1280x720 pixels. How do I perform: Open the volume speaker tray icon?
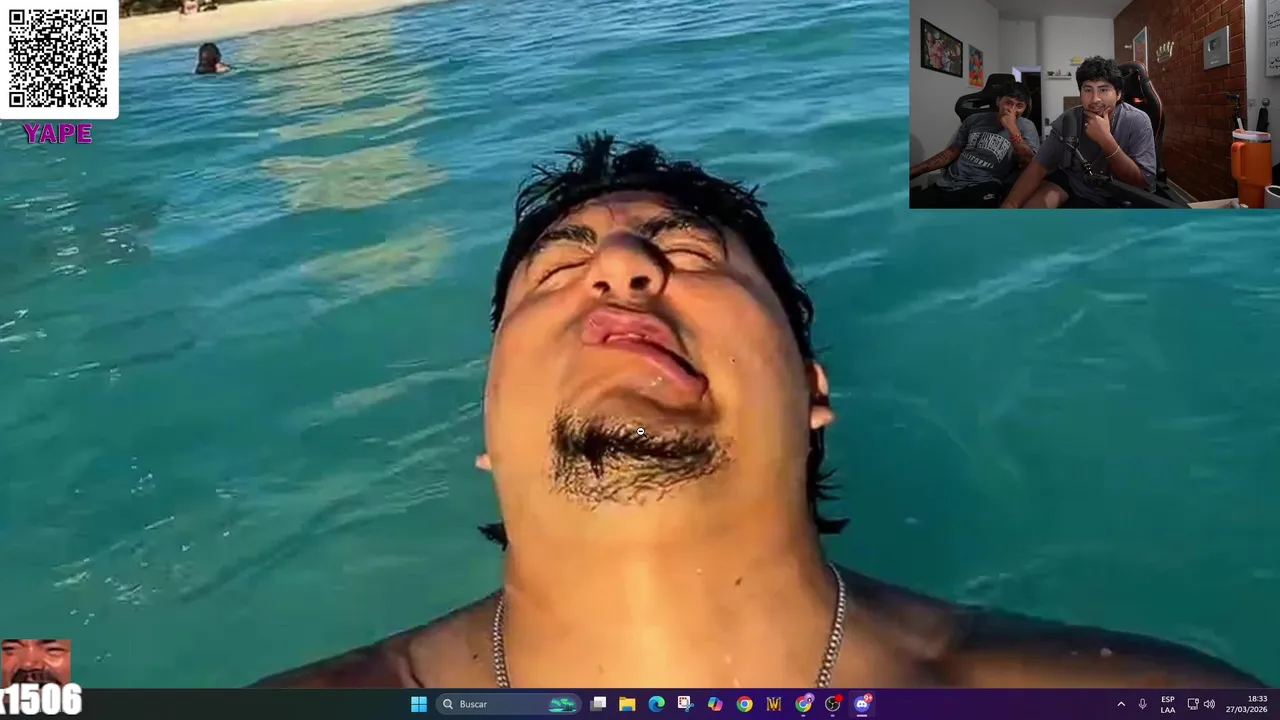pos(1209,704)
